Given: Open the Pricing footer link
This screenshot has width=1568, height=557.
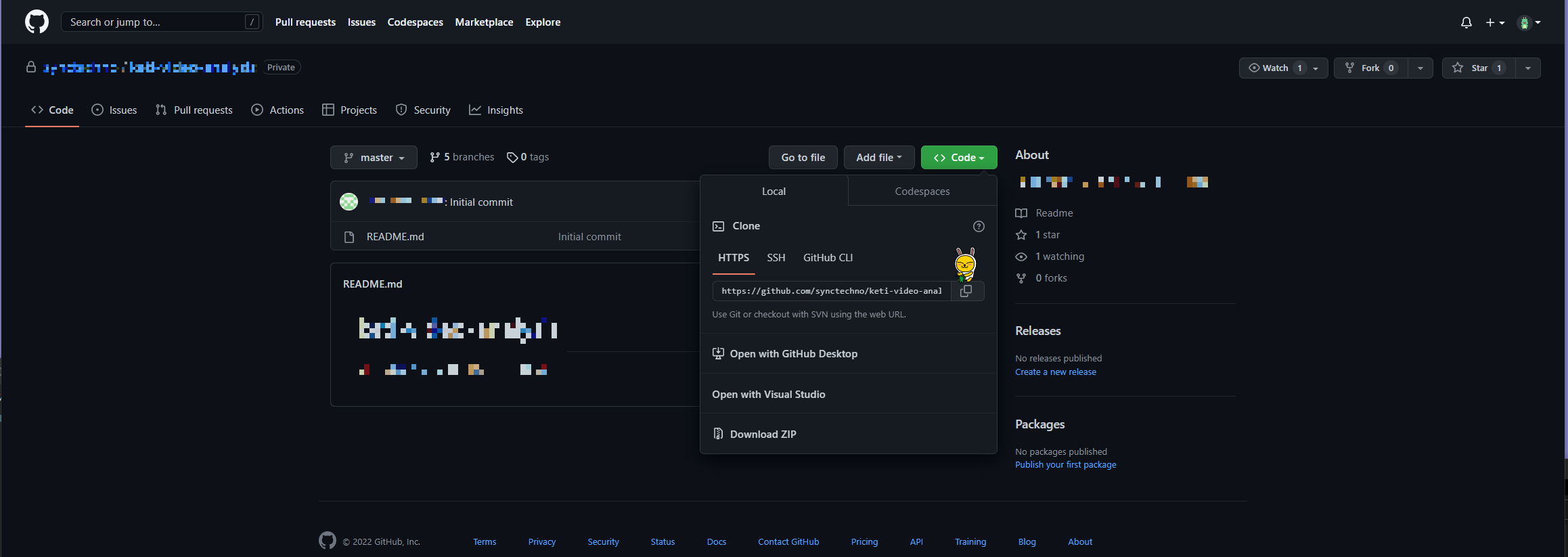Looking at the screenshot, I should pyautogui.click(x=864, y=541).
